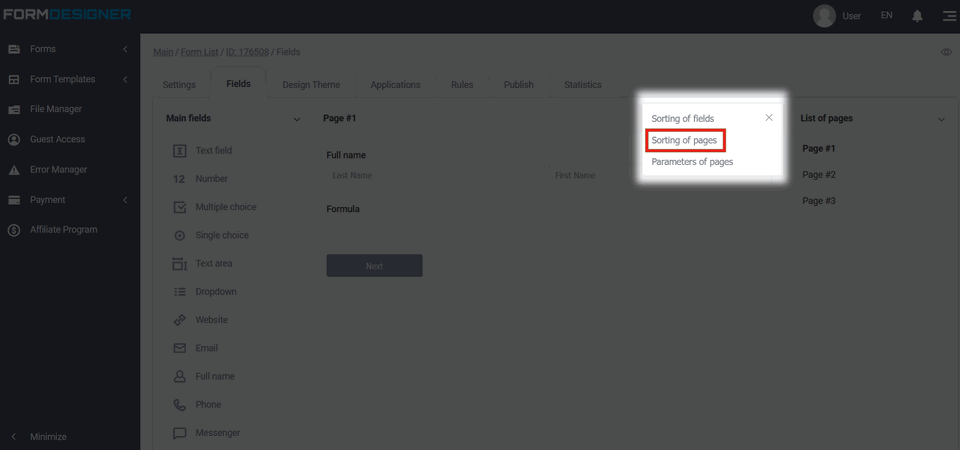This screenshot has width=960, height=450.
Task: Open the Publish tab
Action: [519, 85]
